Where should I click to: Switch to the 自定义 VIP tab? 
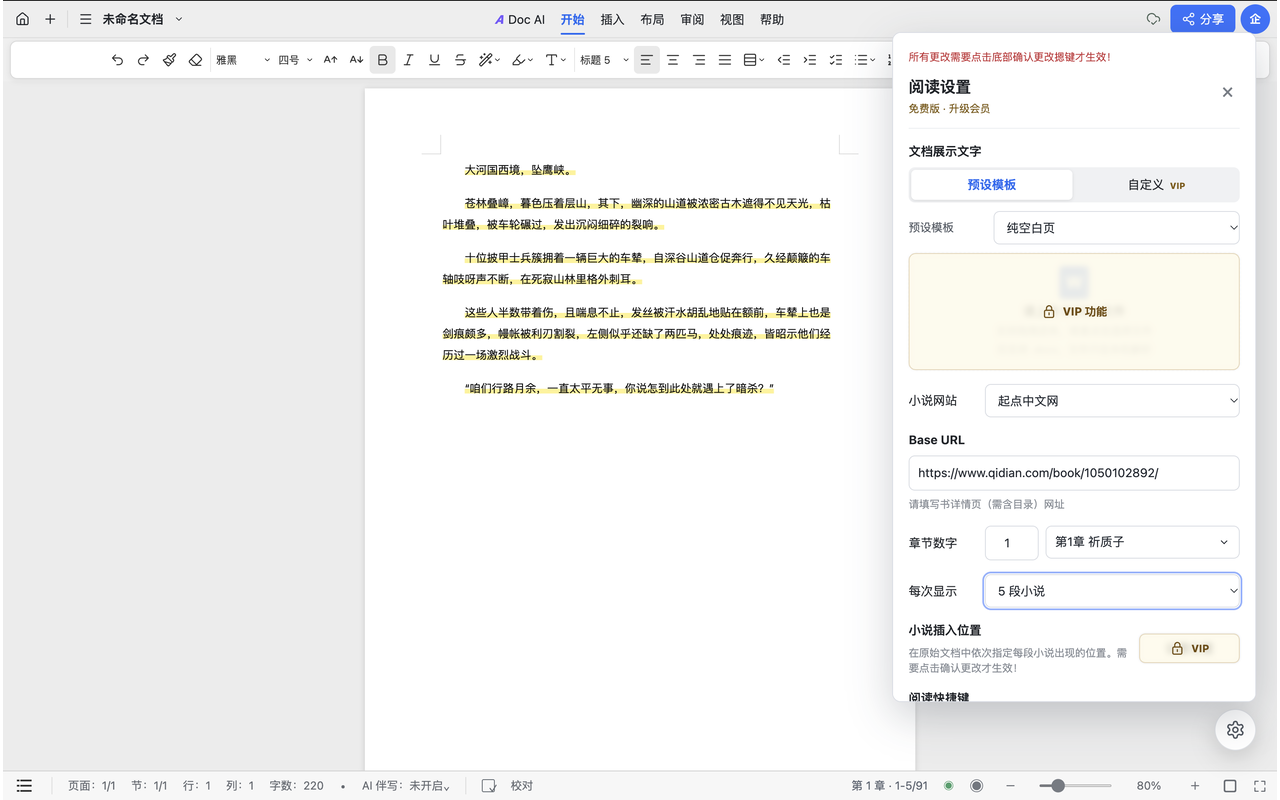tap(1156, 185)
